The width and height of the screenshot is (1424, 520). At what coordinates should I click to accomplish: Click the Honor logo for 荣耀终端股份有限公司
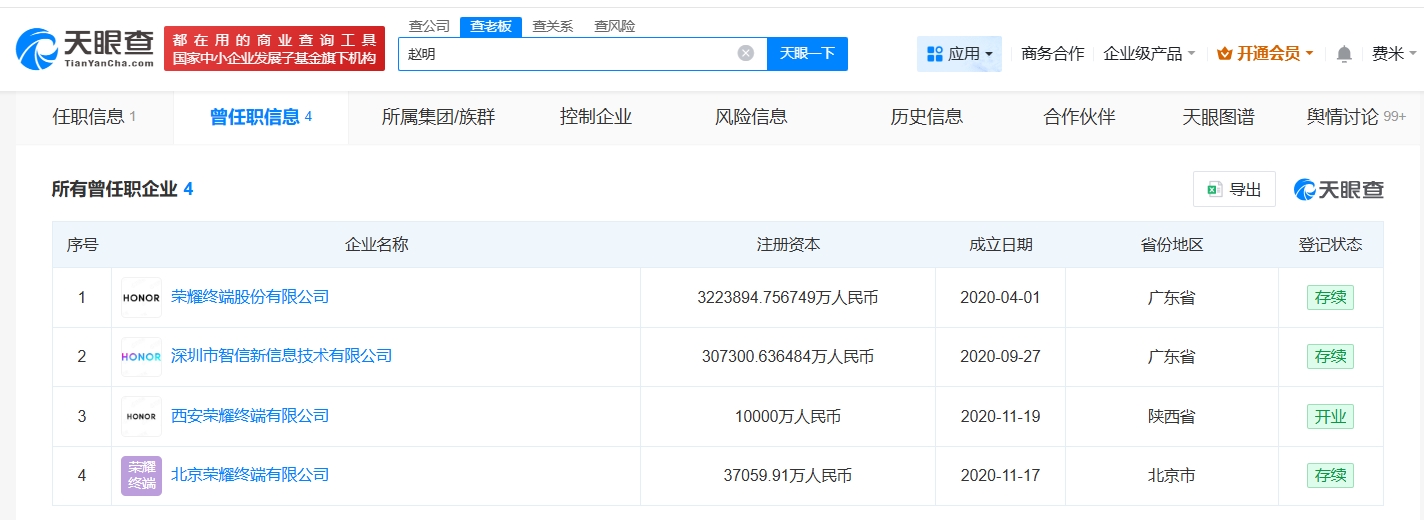[x=141, y=298]
